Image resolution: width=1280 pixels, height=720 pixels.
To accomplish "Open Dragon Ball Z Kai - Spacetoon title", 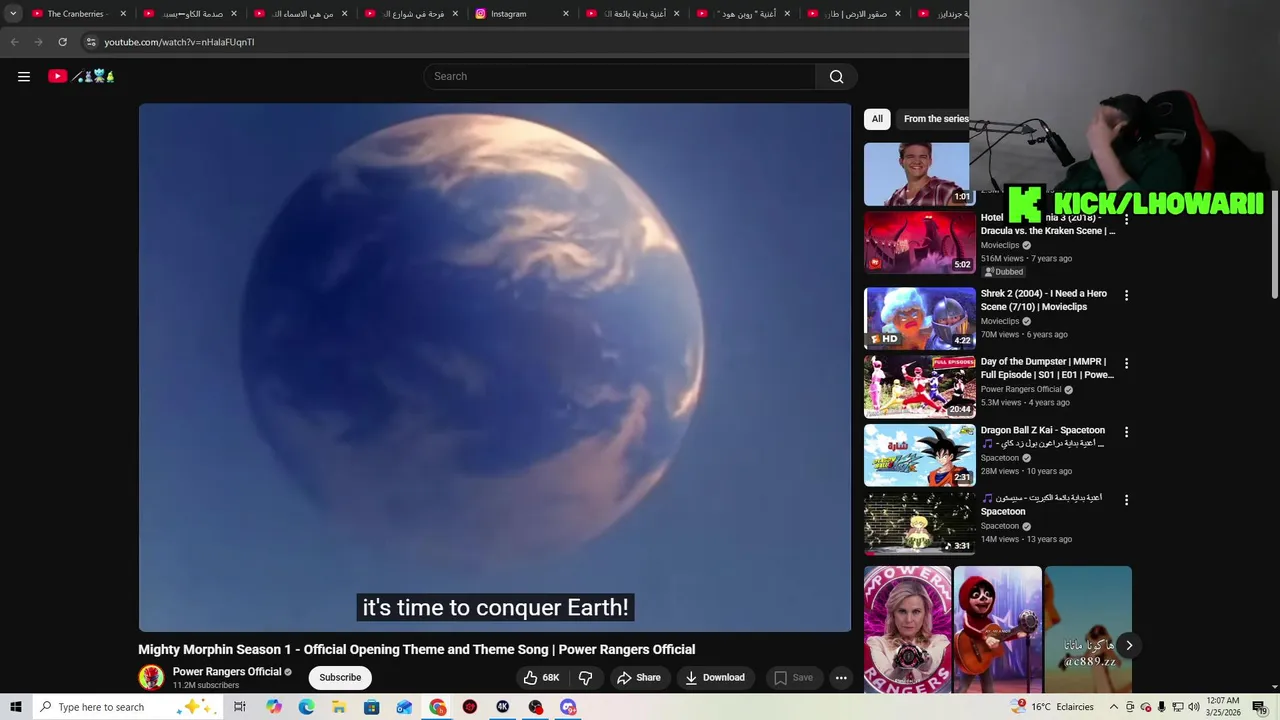I will click(1043, 430).
